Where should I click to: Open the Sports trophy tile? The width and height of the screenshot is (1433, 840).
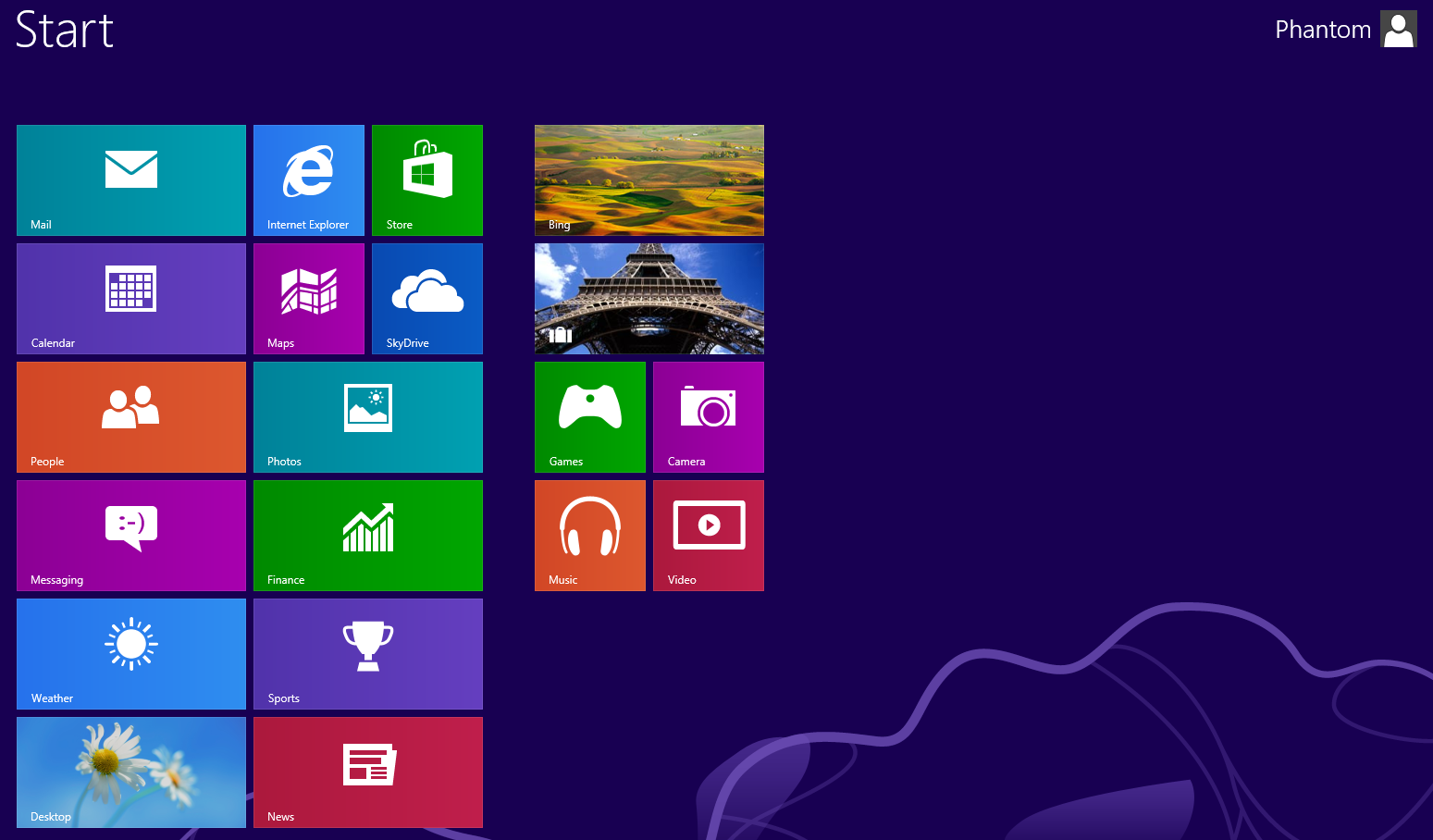[x=368, y=654]
